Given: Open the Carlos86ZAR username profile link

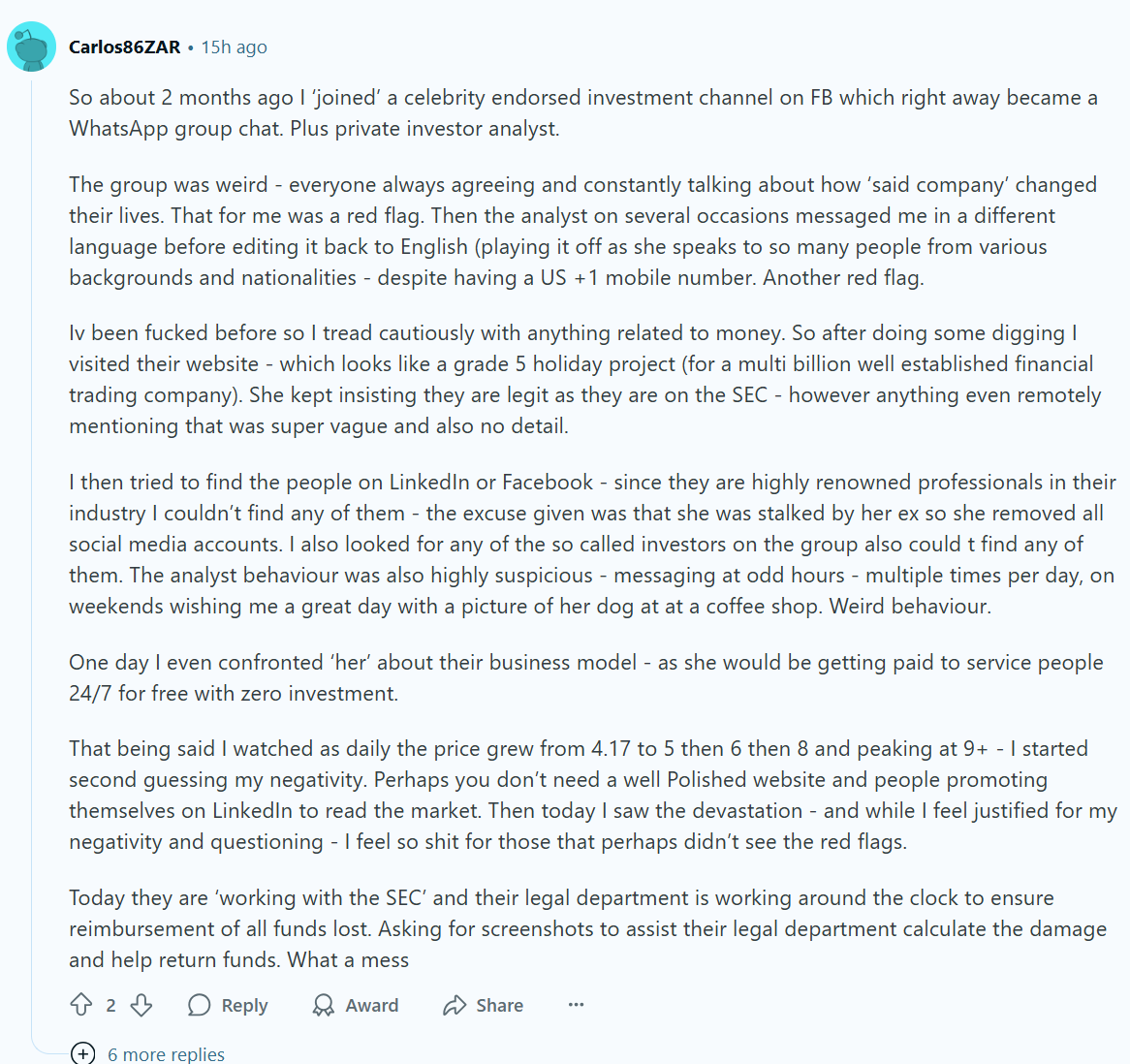Looking at the screenshot, I should pyautogui.click(x=124, y=47).
